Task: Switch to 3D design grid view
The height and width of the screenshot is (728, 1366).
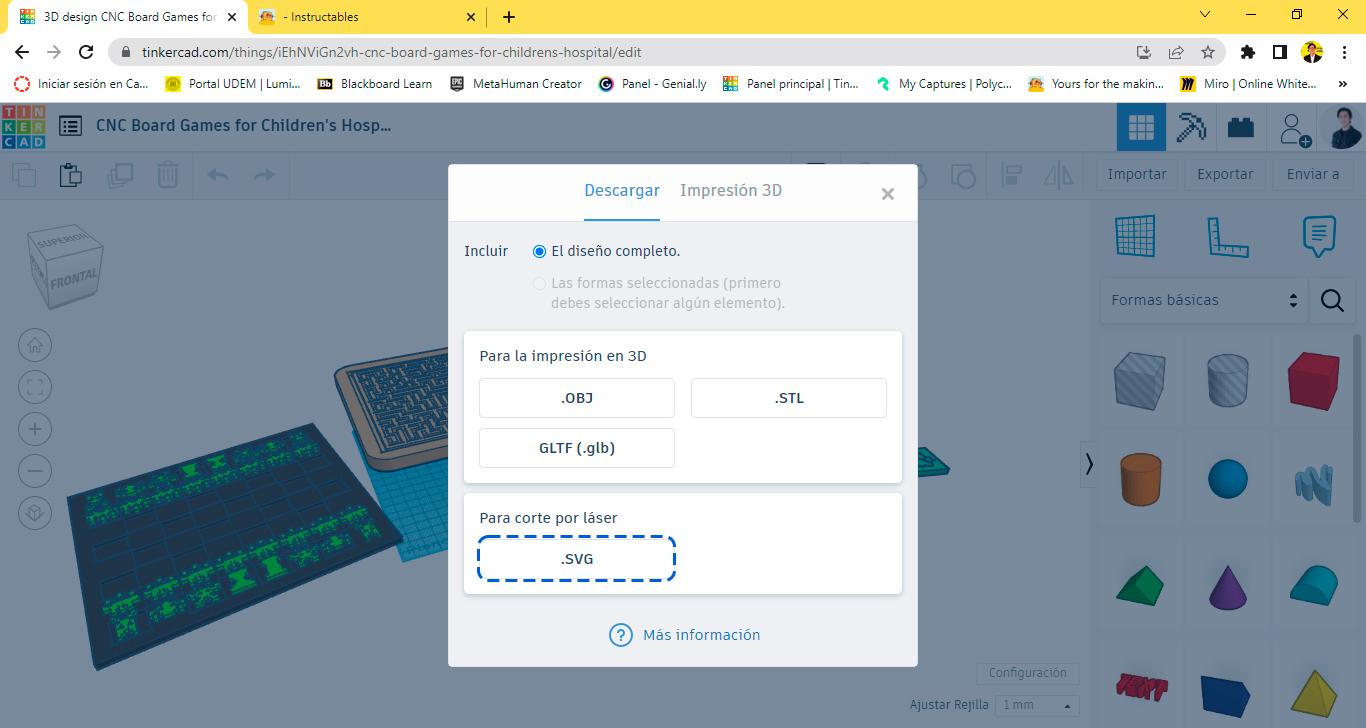Action: click(x=1141, y=127)
